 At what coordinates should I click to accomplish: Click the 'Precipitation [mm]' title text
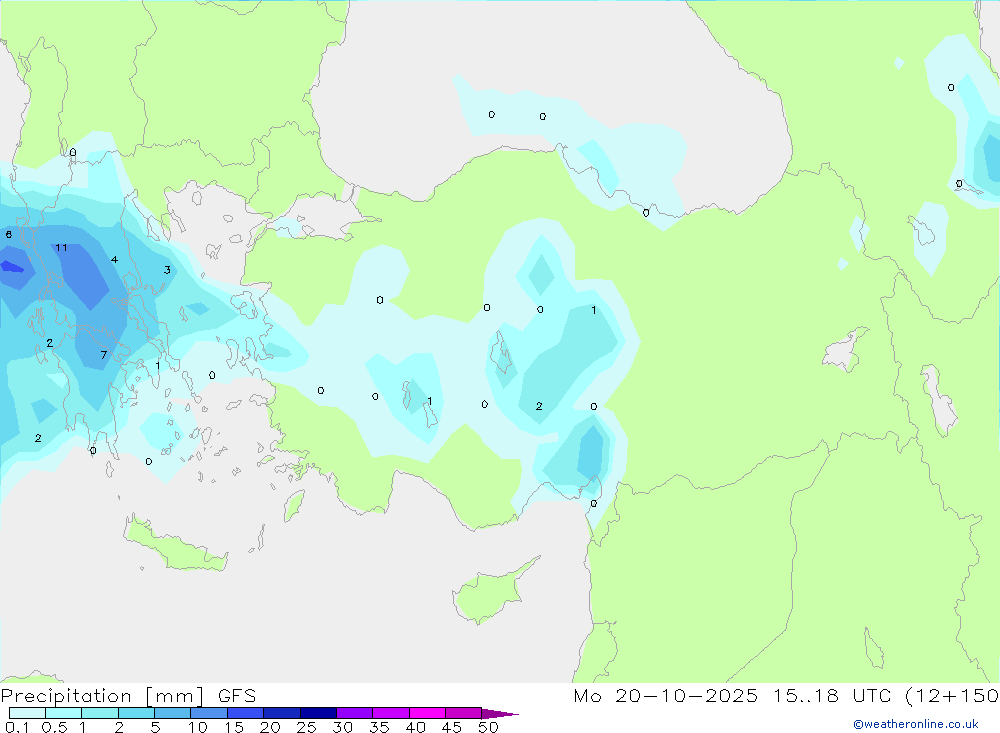tap(102, 696)
